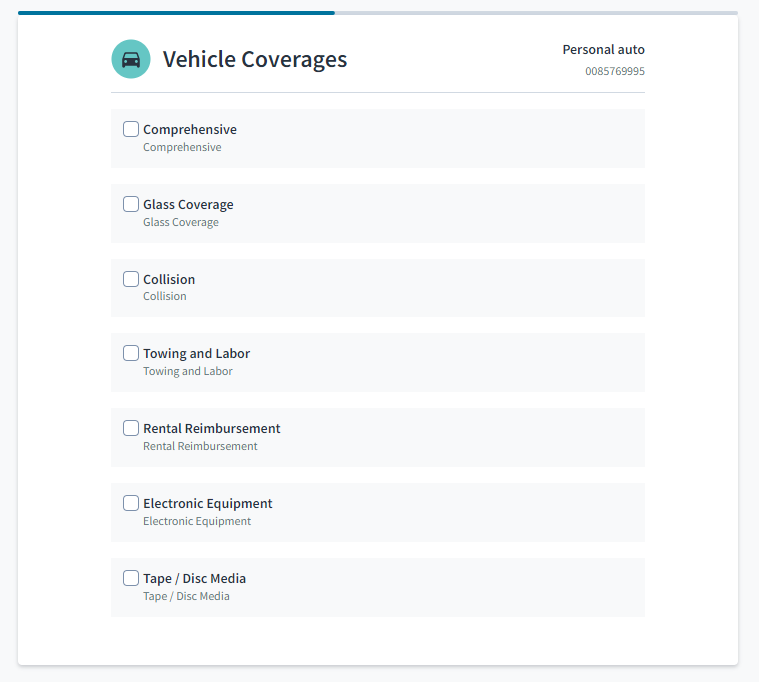Select policy number 0085769995
The height and width of the screenshot is (682, 759).
tap(615, 71)
